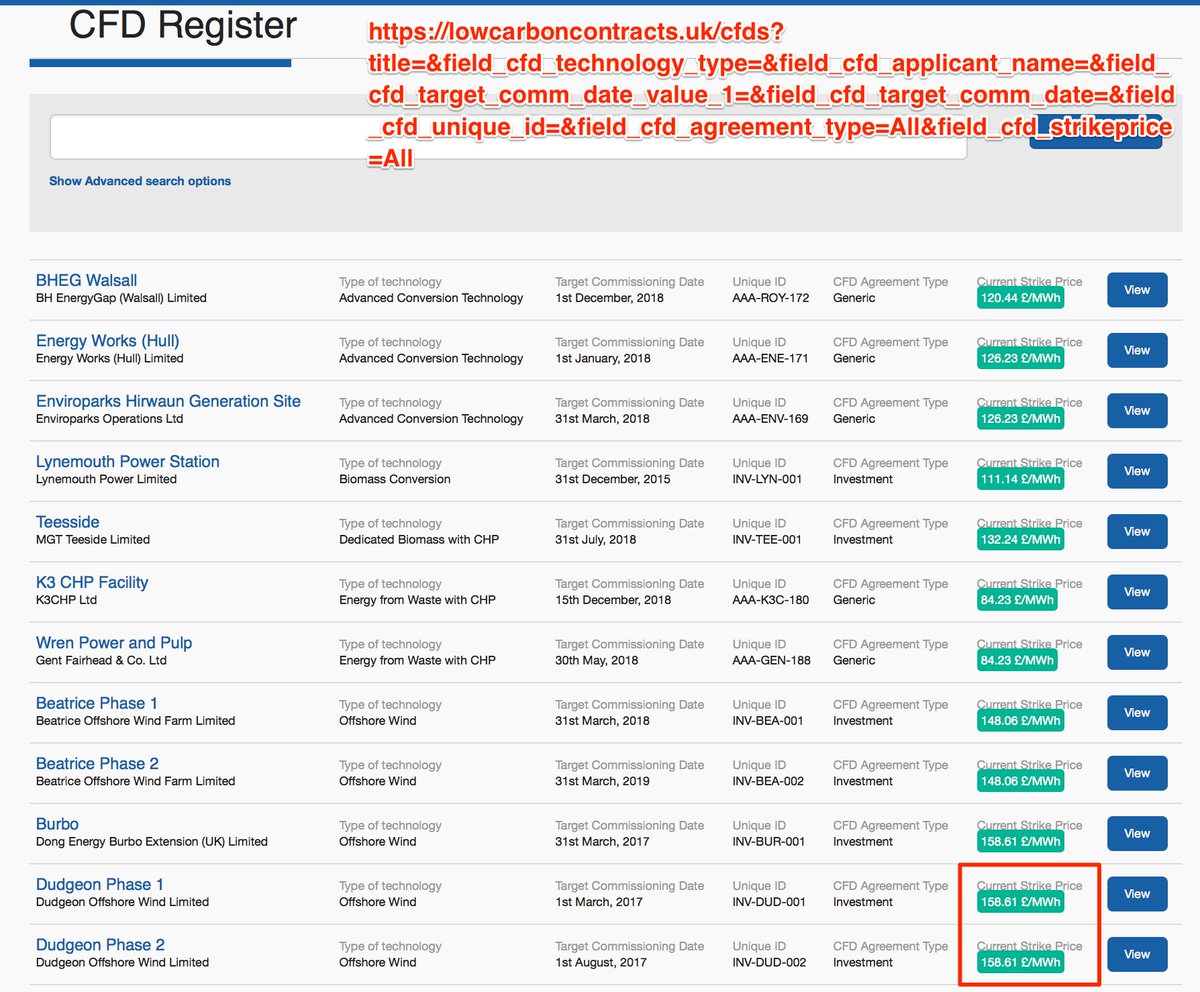Image resolution: width=1200 pixels, height=992 pixels.
Task: Show Advanced search options
Action: click(x=140, y=181)
